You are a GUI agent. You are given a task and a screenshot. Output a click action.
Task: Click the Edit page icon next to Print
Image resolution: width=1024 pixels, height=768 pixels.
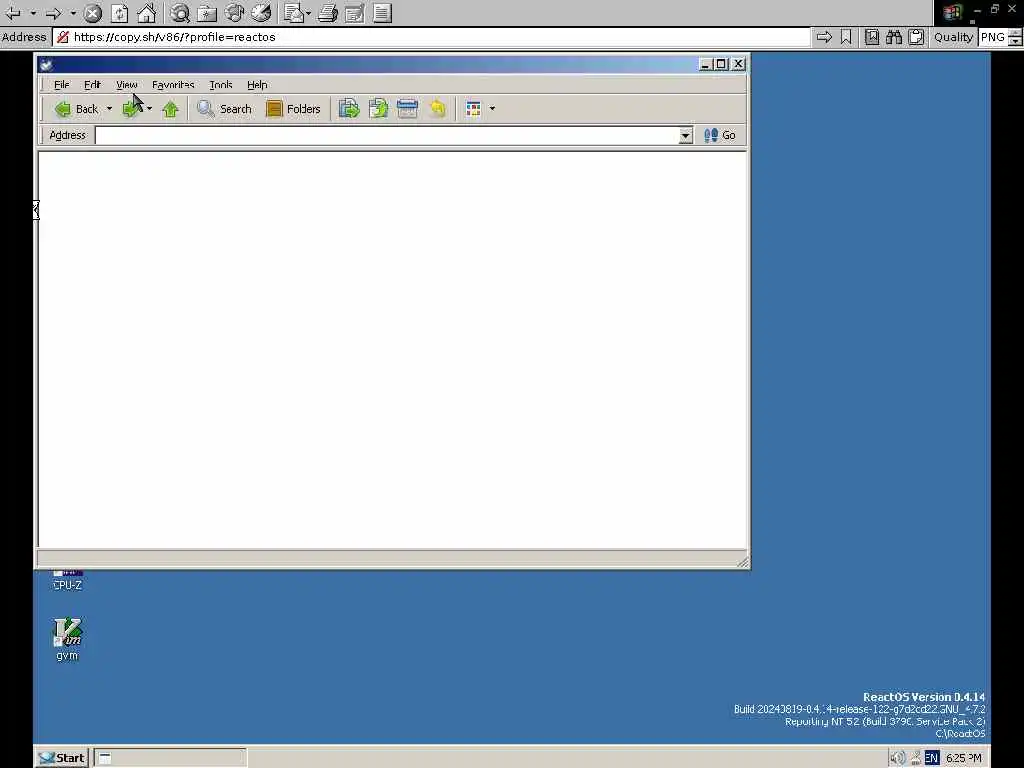click(355, 12)
